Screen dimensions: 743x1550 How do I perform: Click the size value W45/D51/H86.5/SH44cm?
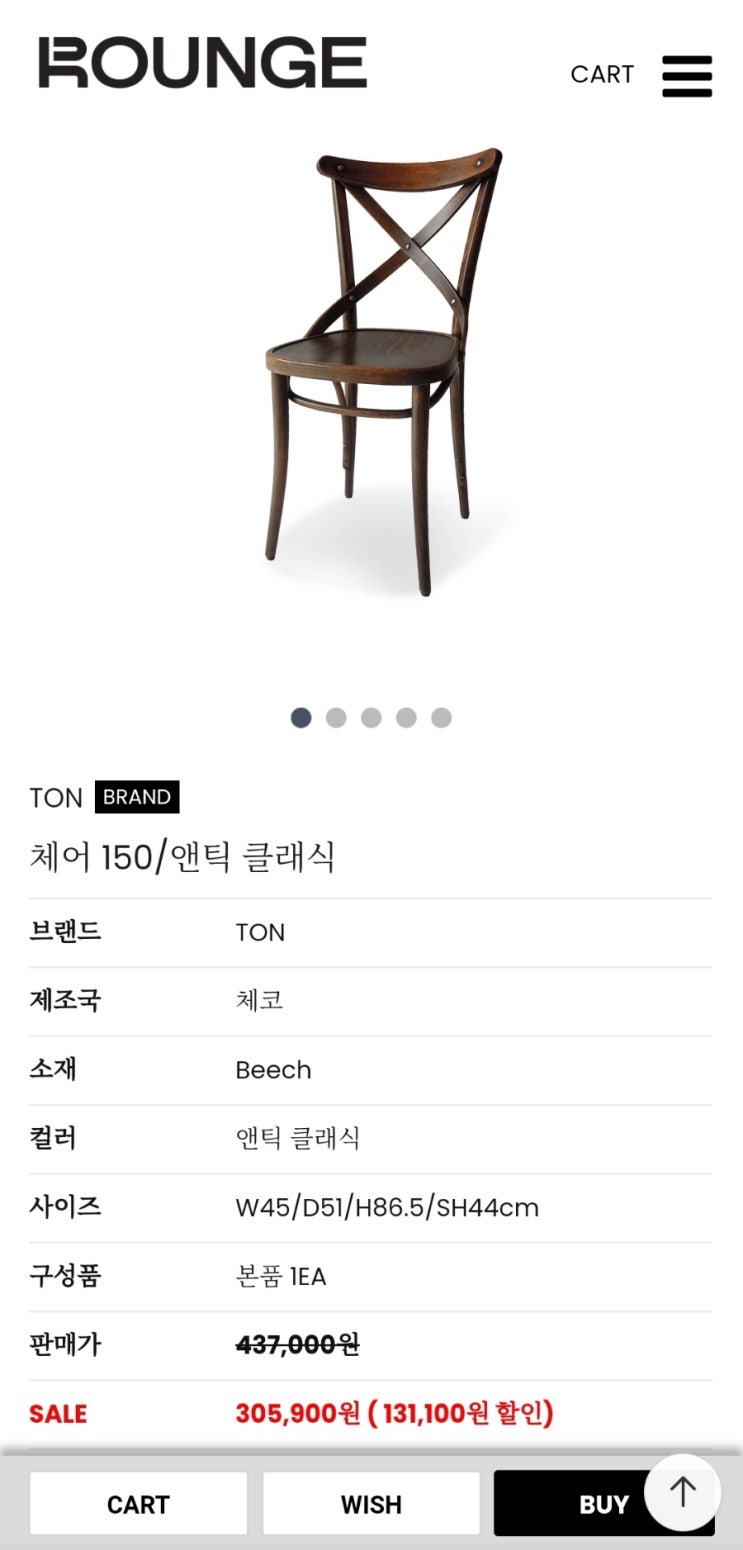[387, 1208]
